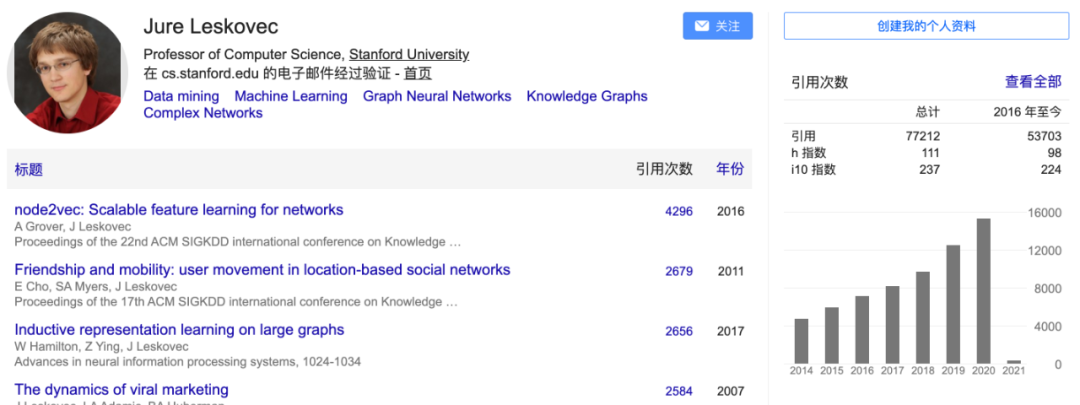Open the Friendship and mobility paper
Viewport: 1080px width, 405px height.
click(262, 270)
